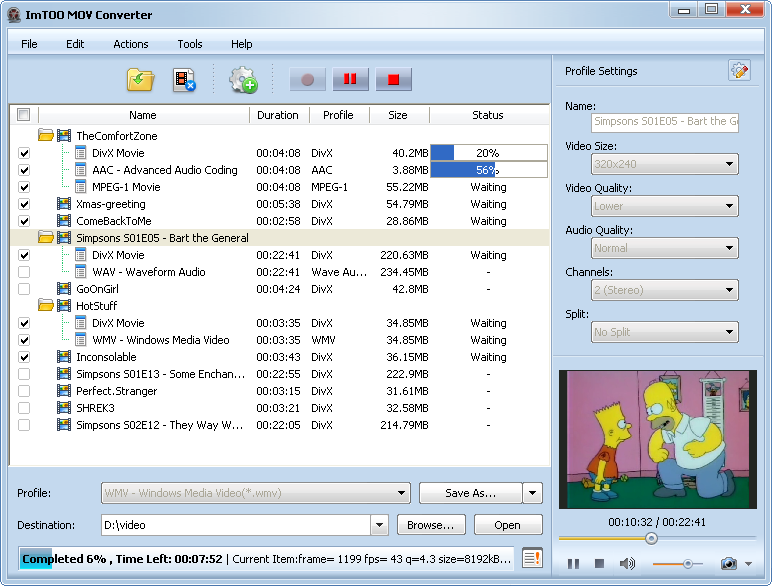Uncheck the MPEG-1 Movie checkbox
772x586 pixels.
coord(24,187)
